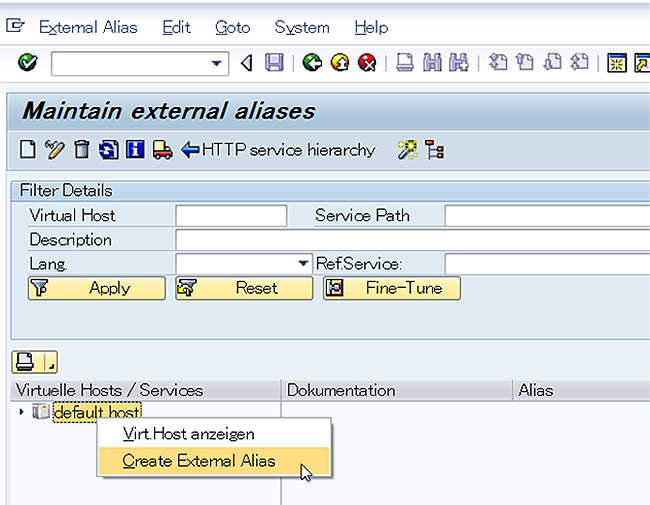Click the pencil Change/Display icon

click(54, 149)
